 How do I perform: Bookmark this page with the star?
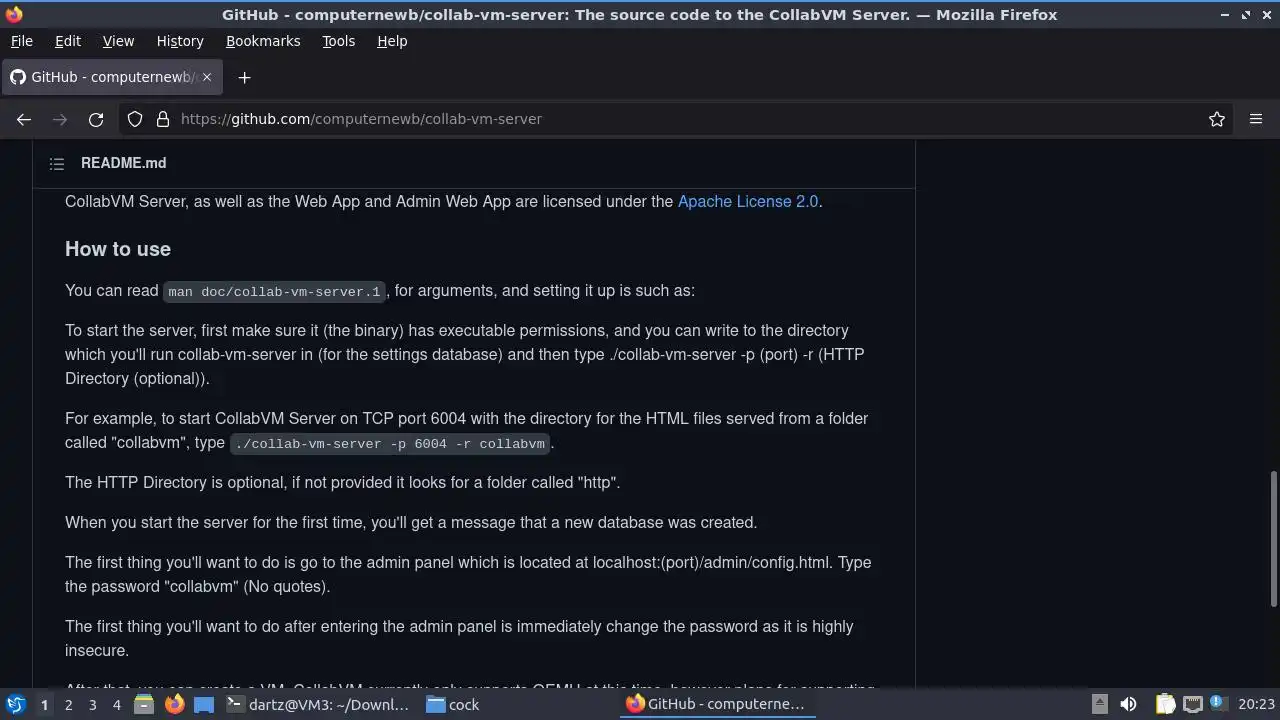point(1217,119)
